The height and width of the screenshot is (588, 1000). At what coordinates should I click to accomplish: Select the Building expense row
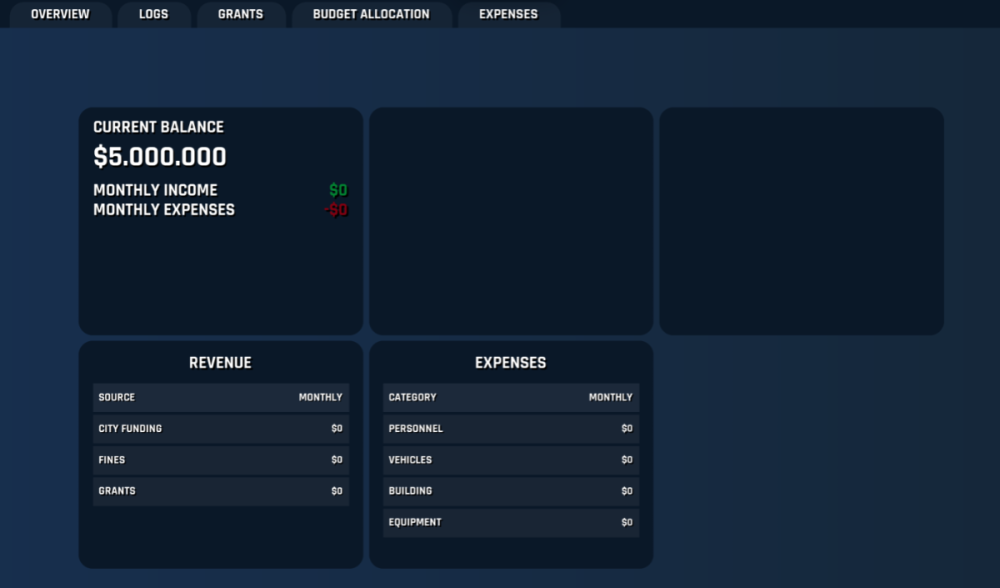(510, 491)
